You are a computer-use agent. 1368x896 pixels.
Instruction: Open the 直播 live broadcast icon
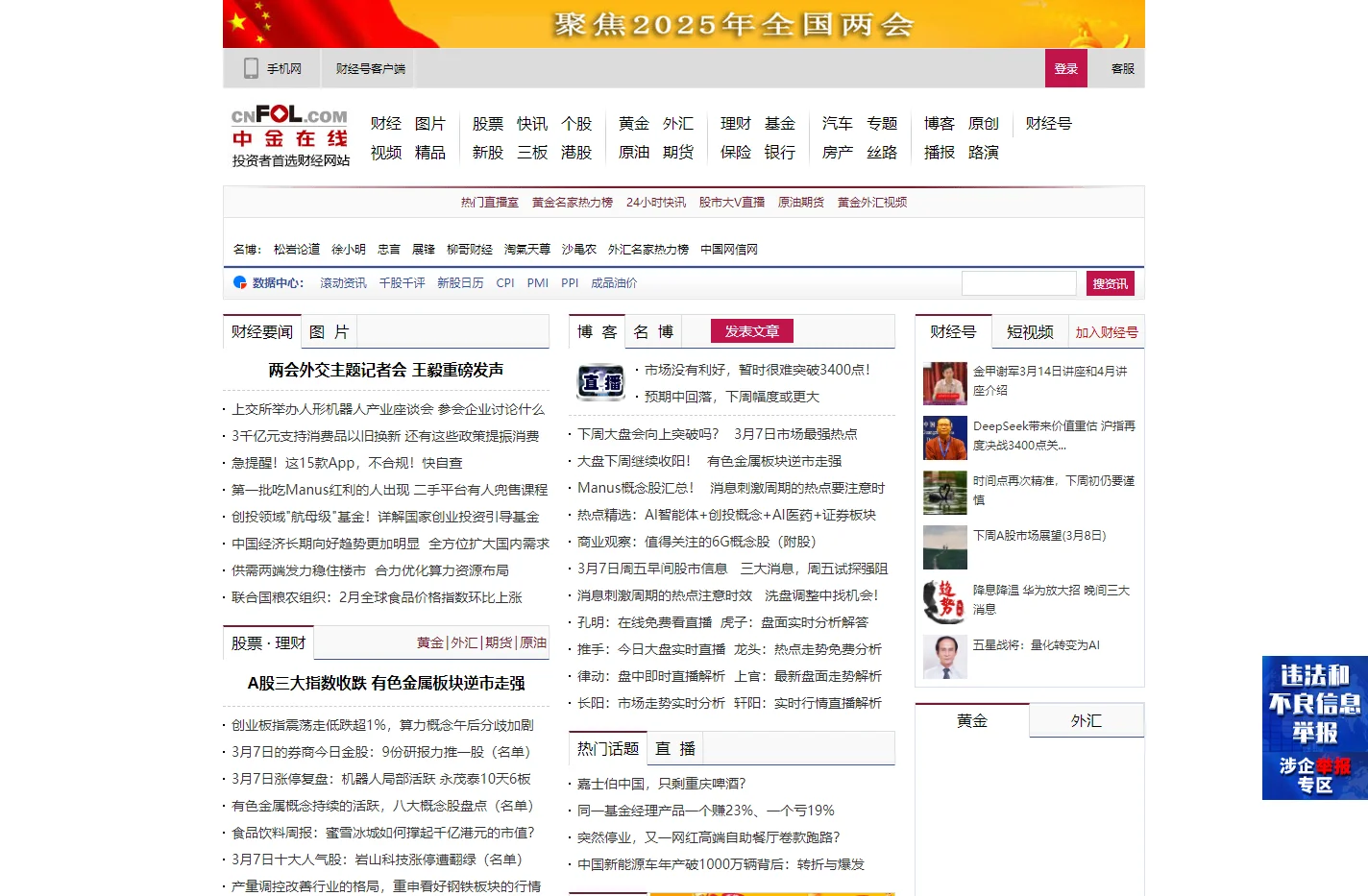point(600,382)
